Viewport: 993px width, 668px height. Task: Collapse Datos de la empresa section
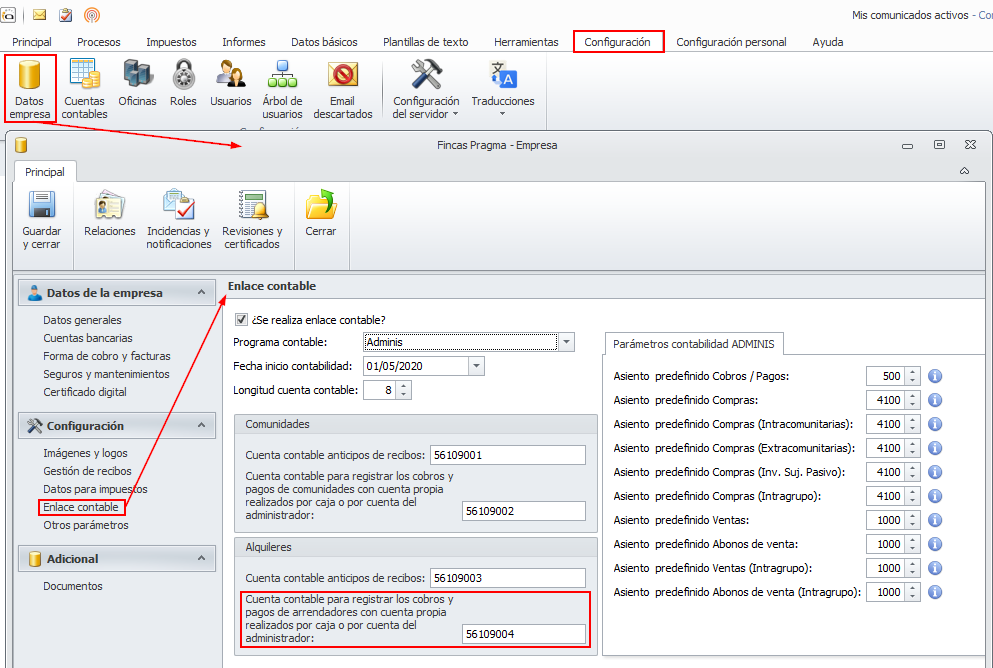tap(201, 293)
